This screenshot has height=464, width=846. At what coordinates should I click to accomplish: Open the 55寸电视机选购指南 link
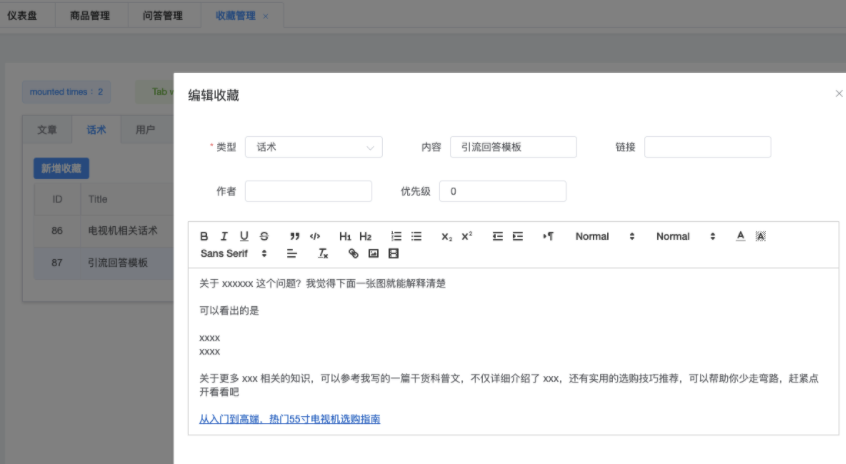coord(290,419)
